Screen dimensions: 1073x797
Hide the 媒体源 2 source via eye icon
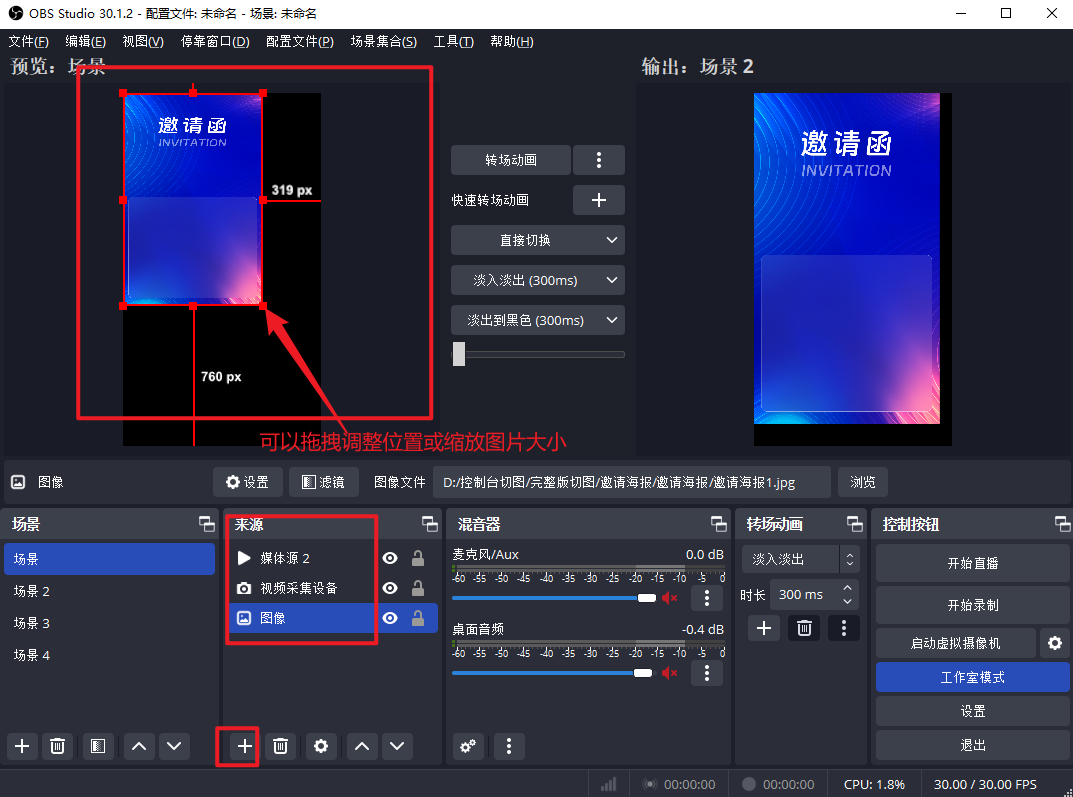[390, 558]
